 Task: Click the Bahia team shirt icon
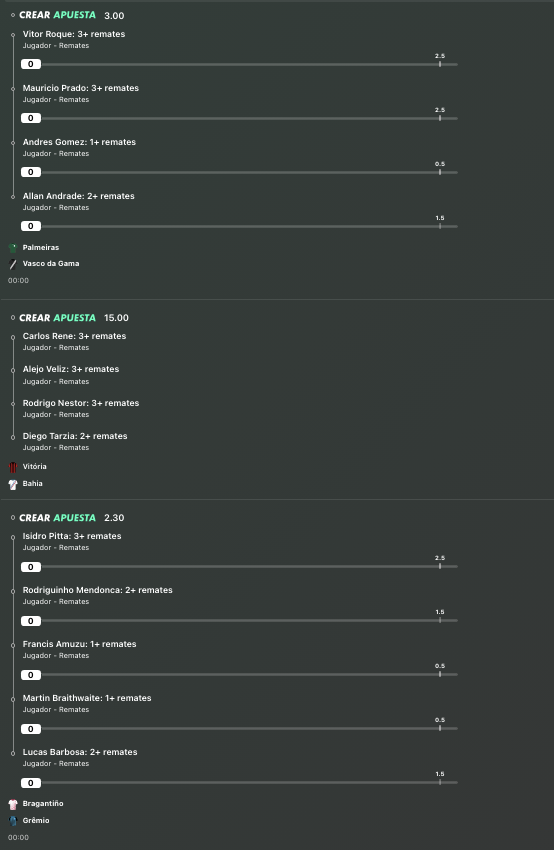tap(13, 484)
